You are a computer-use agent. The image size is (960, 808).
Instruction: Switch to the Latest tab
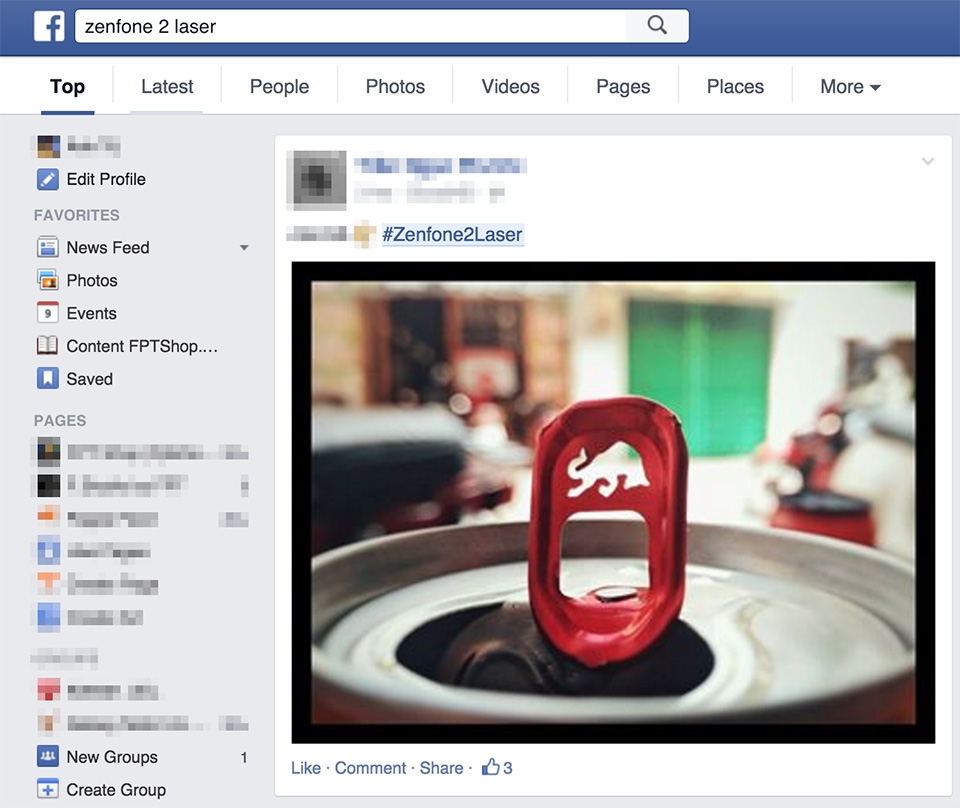click(167, 86)
